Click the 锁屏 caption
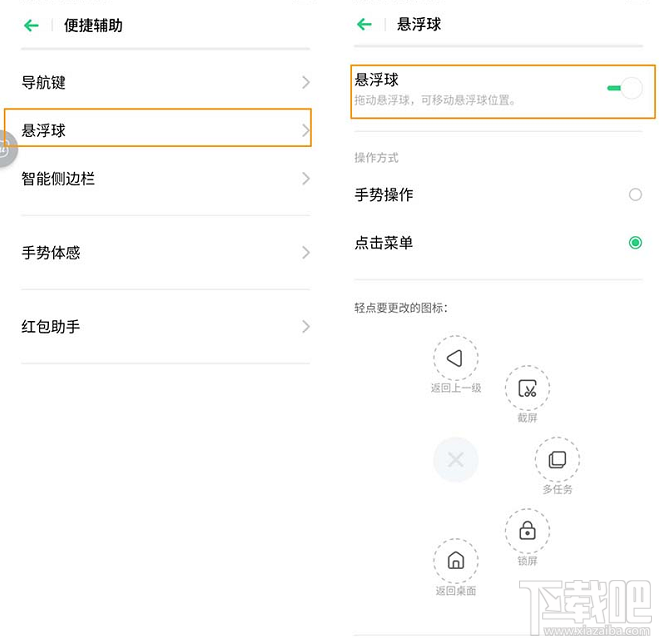Viewport: 659px width, 641px height. tap(527, 561)
